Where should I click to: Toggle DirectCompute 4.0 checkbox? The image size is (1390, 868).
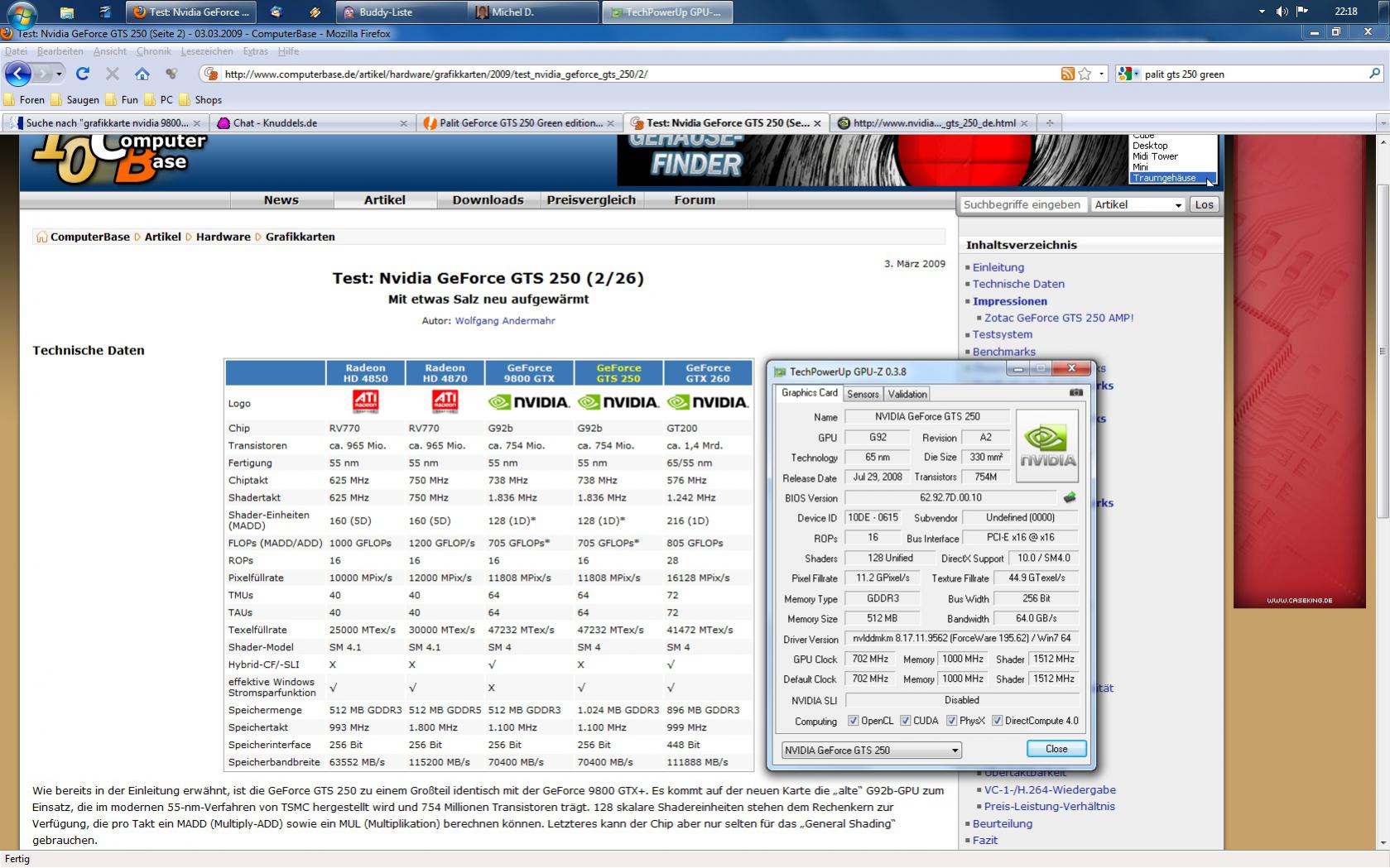997,721
